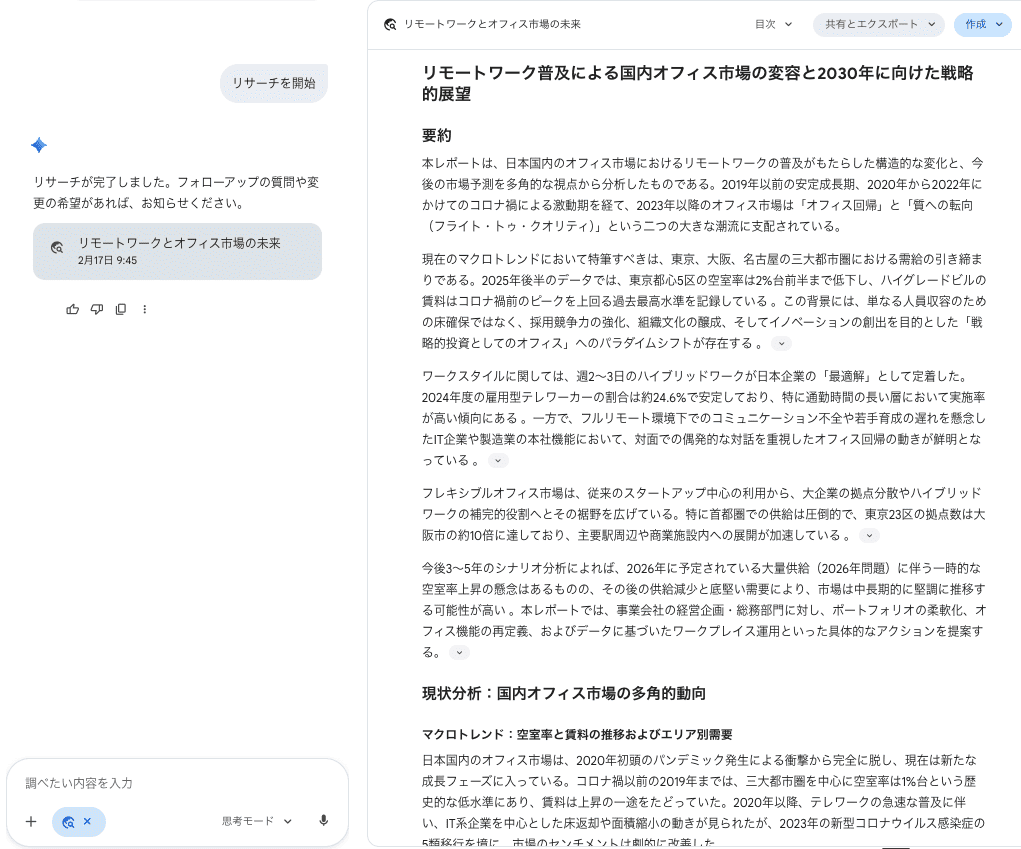Open the three-dot more options menu
The width and height of the screenshot is (1021, 849).
coord(145,309)
